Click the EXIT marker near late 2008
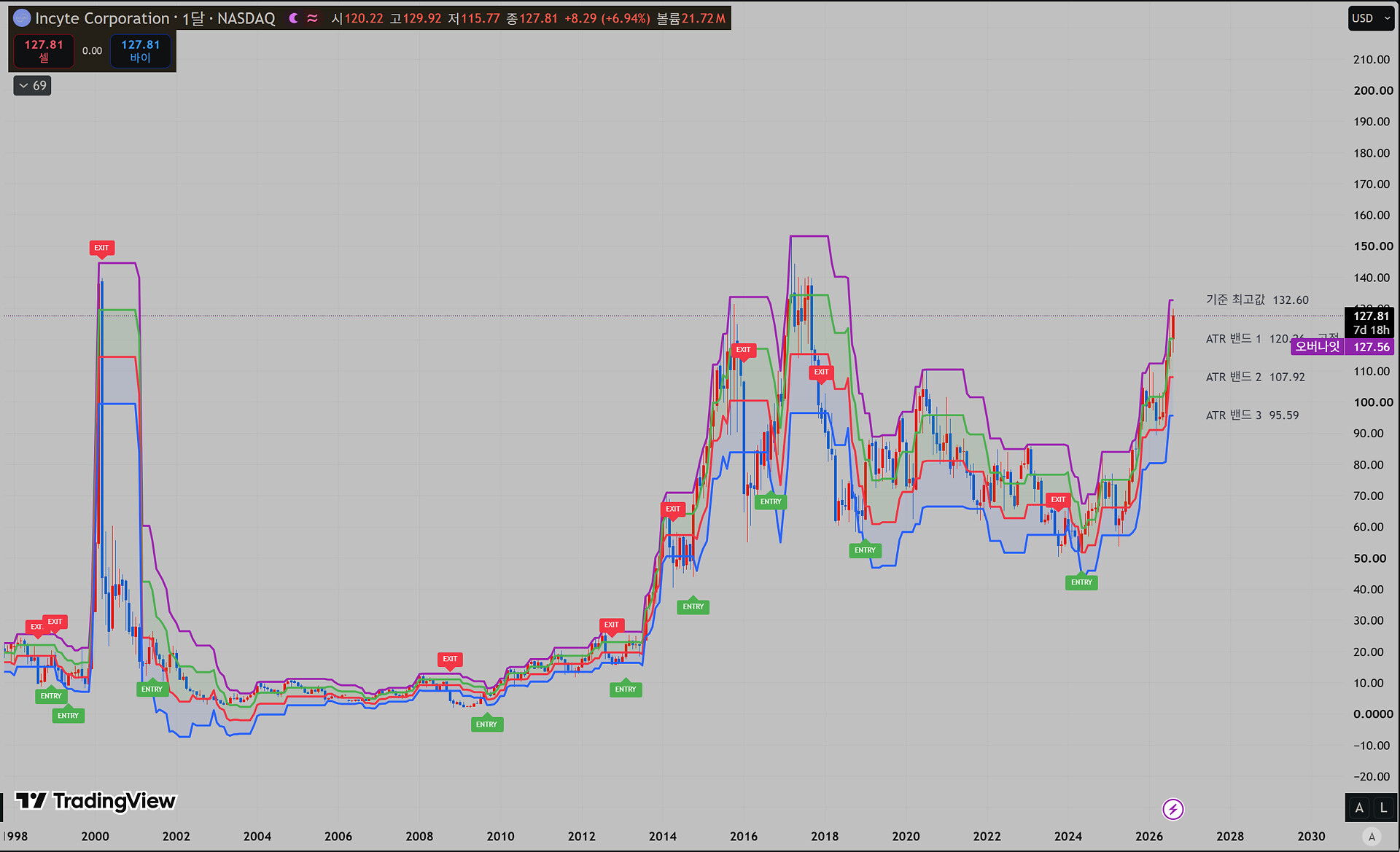 (450, 659)
